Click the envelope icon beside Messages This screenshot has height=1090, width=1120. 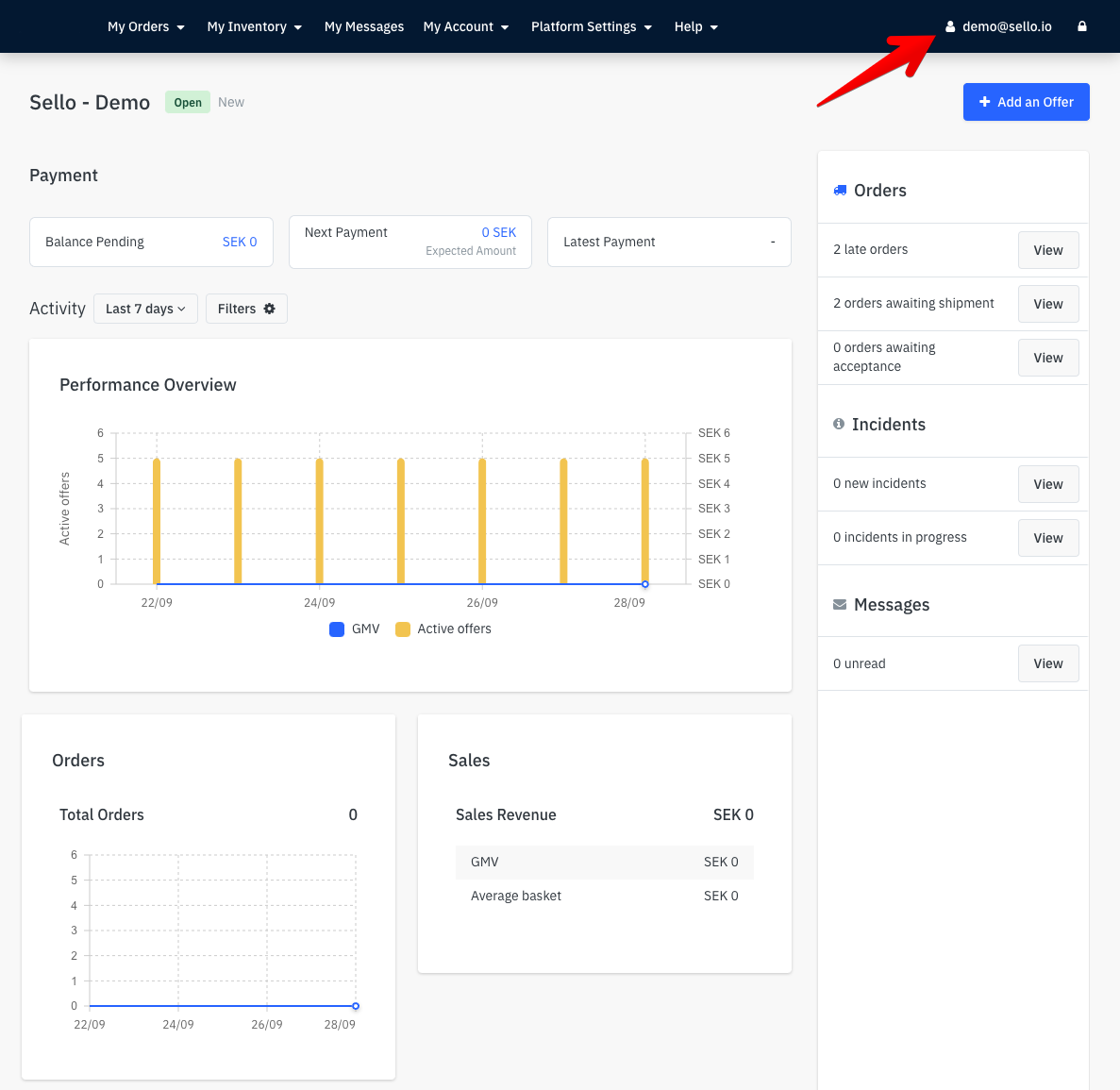840,604
